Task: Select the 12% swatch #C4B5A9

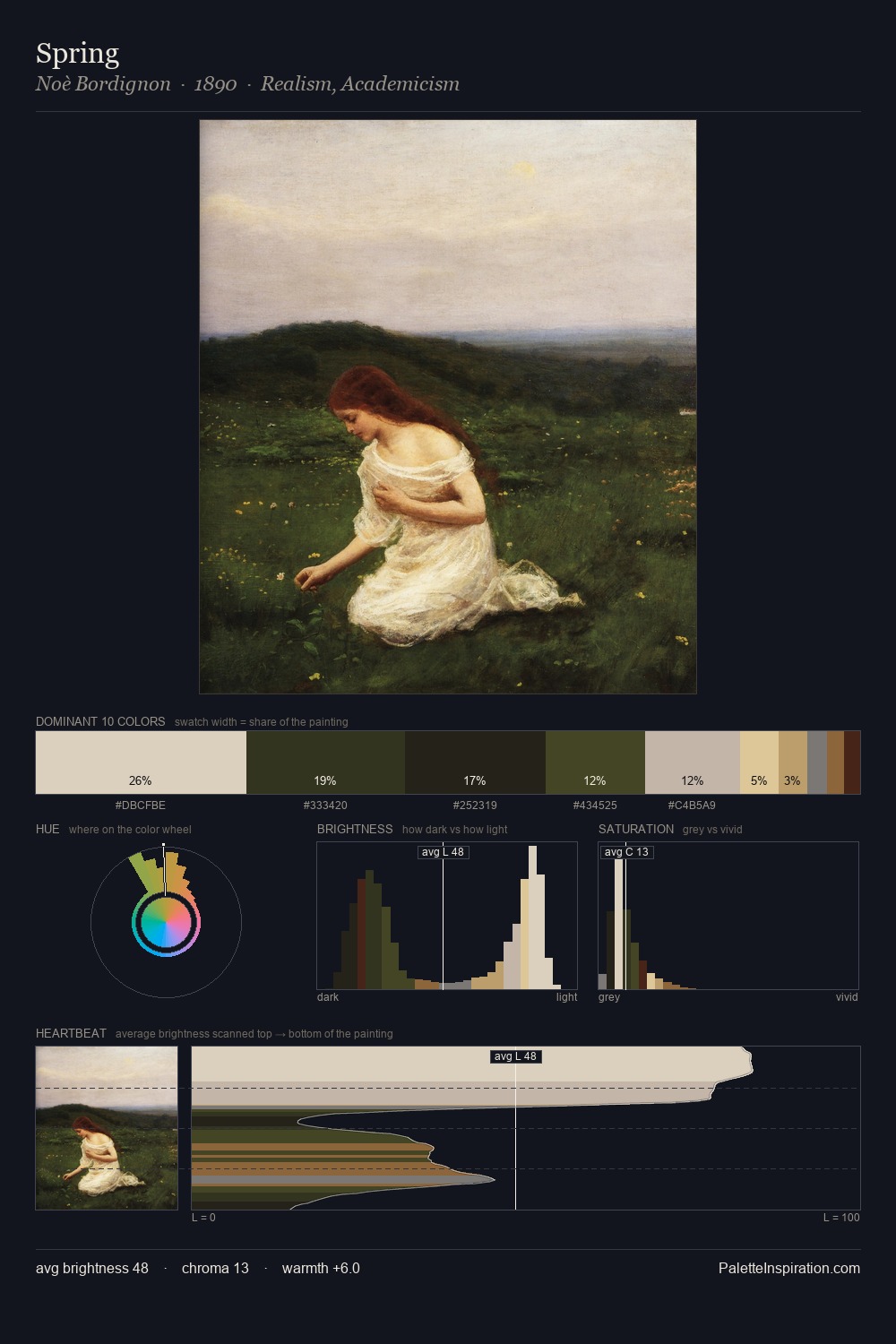Action: point(693,762)
